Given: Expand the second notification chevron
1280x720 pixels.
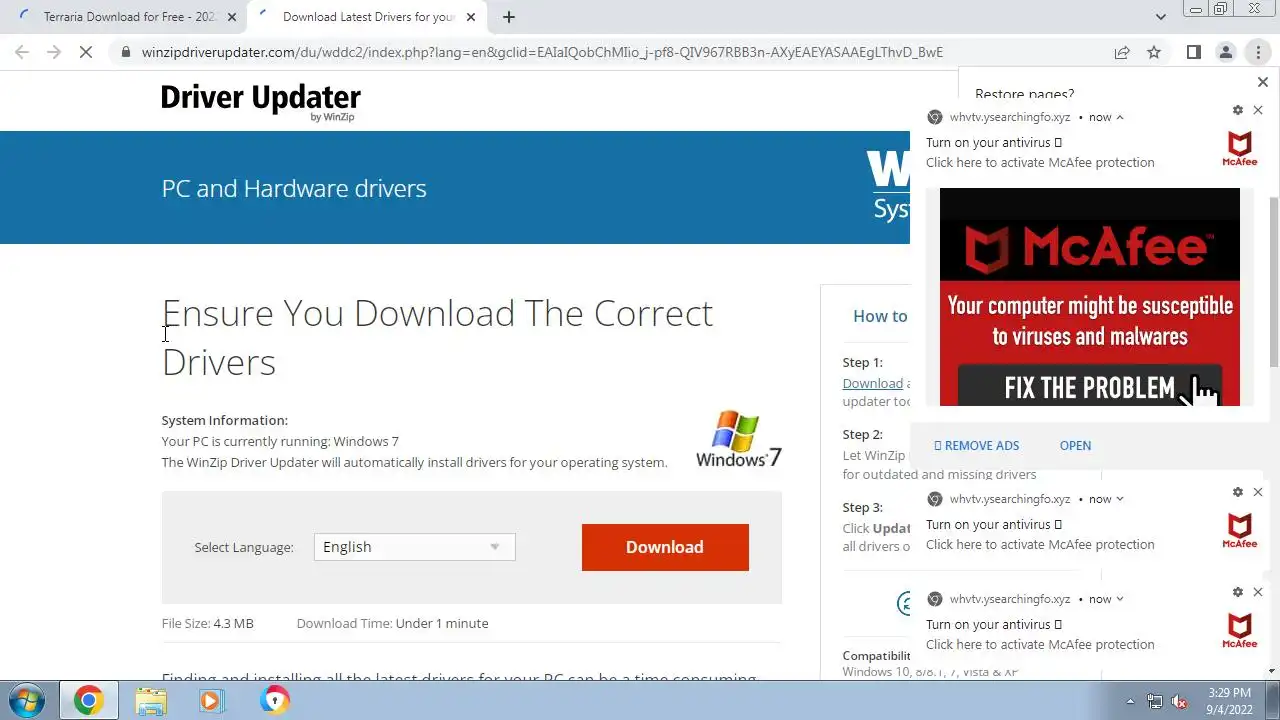Looking at the screenshot, I should click(x=1120, y=499).
